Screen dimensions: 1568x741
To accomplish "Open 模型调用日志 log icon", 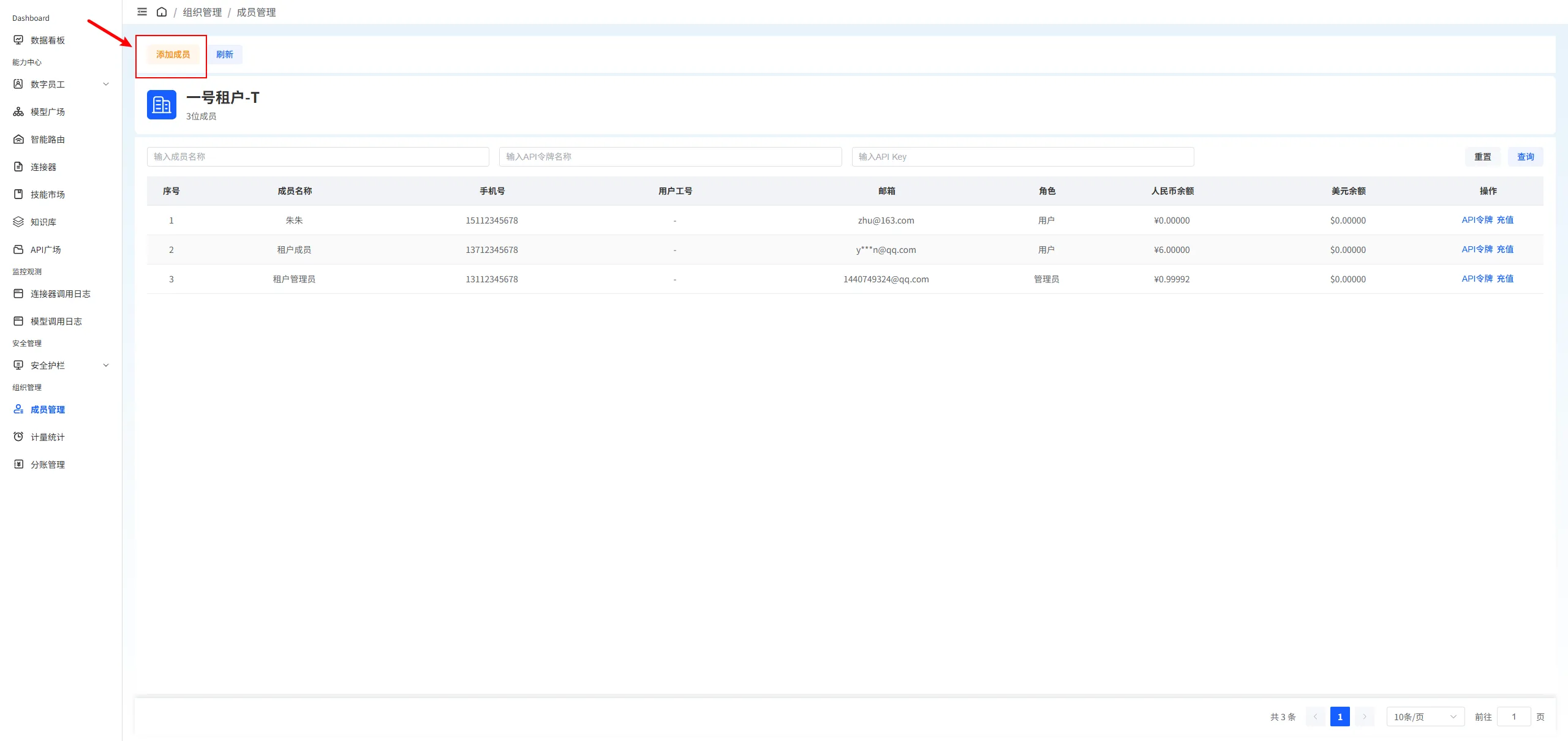I will 18,321.
